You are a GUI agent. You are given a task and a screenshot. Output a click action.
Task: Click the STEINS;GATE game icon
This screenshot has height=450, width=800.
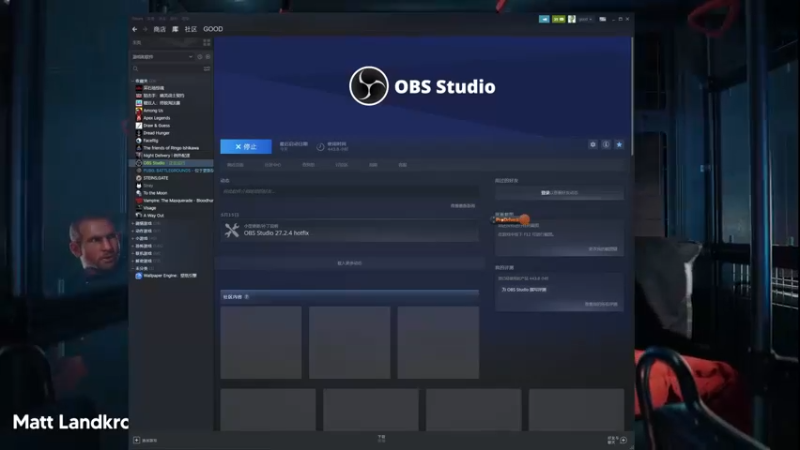point(139,178)
